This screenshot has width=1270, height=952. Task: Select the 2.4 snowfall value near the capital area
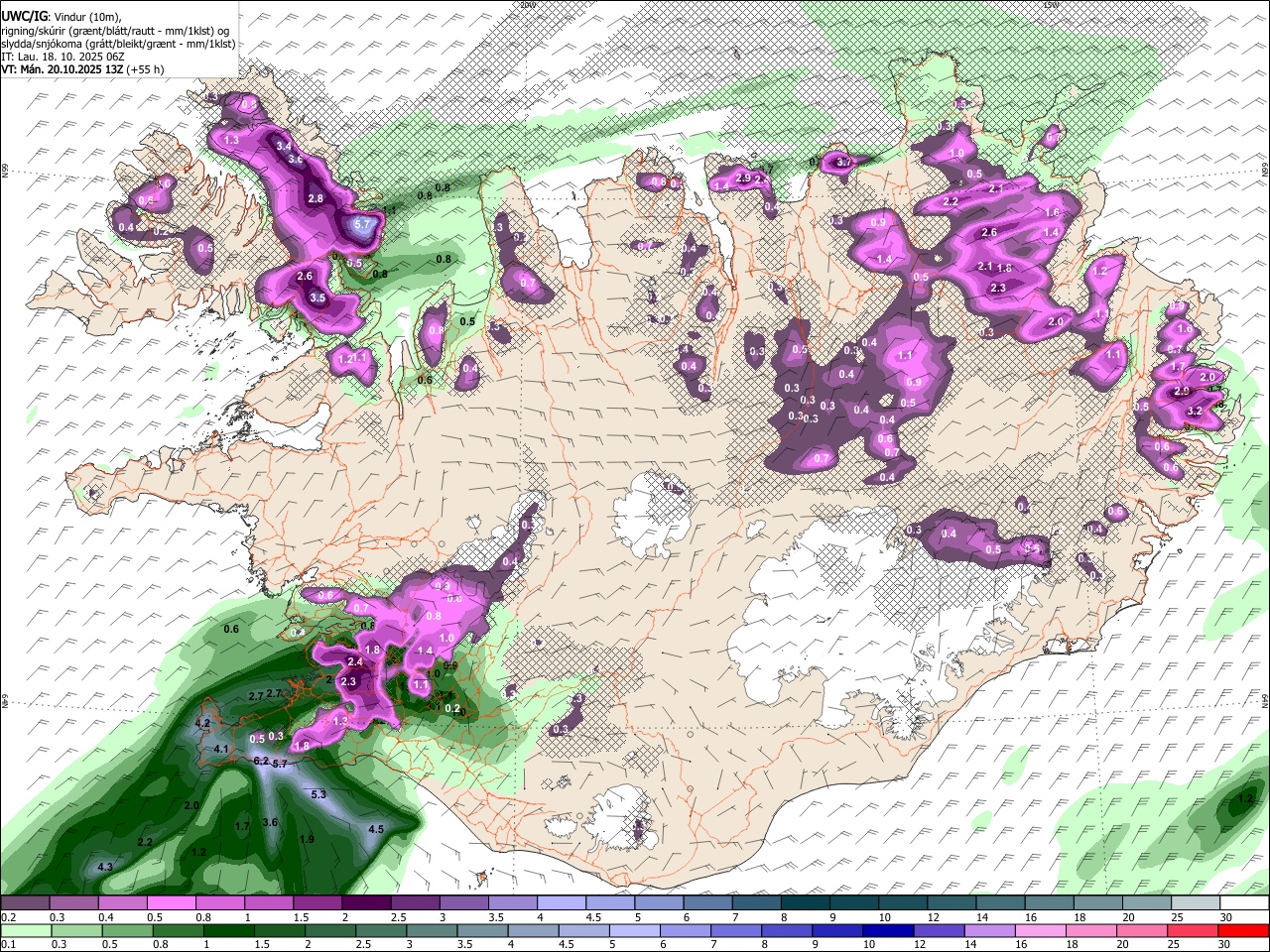[354, 661]
